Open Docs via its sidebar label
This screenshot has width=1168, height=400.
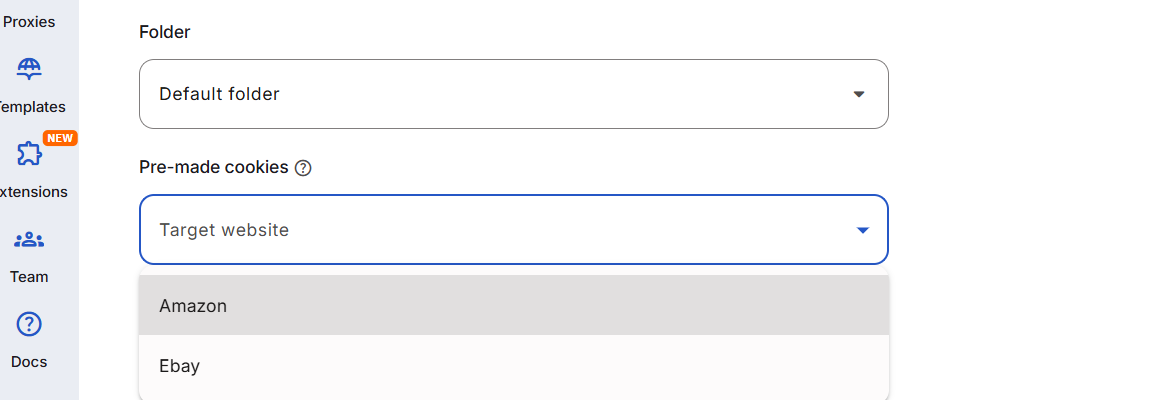click(x=29, y=362)
